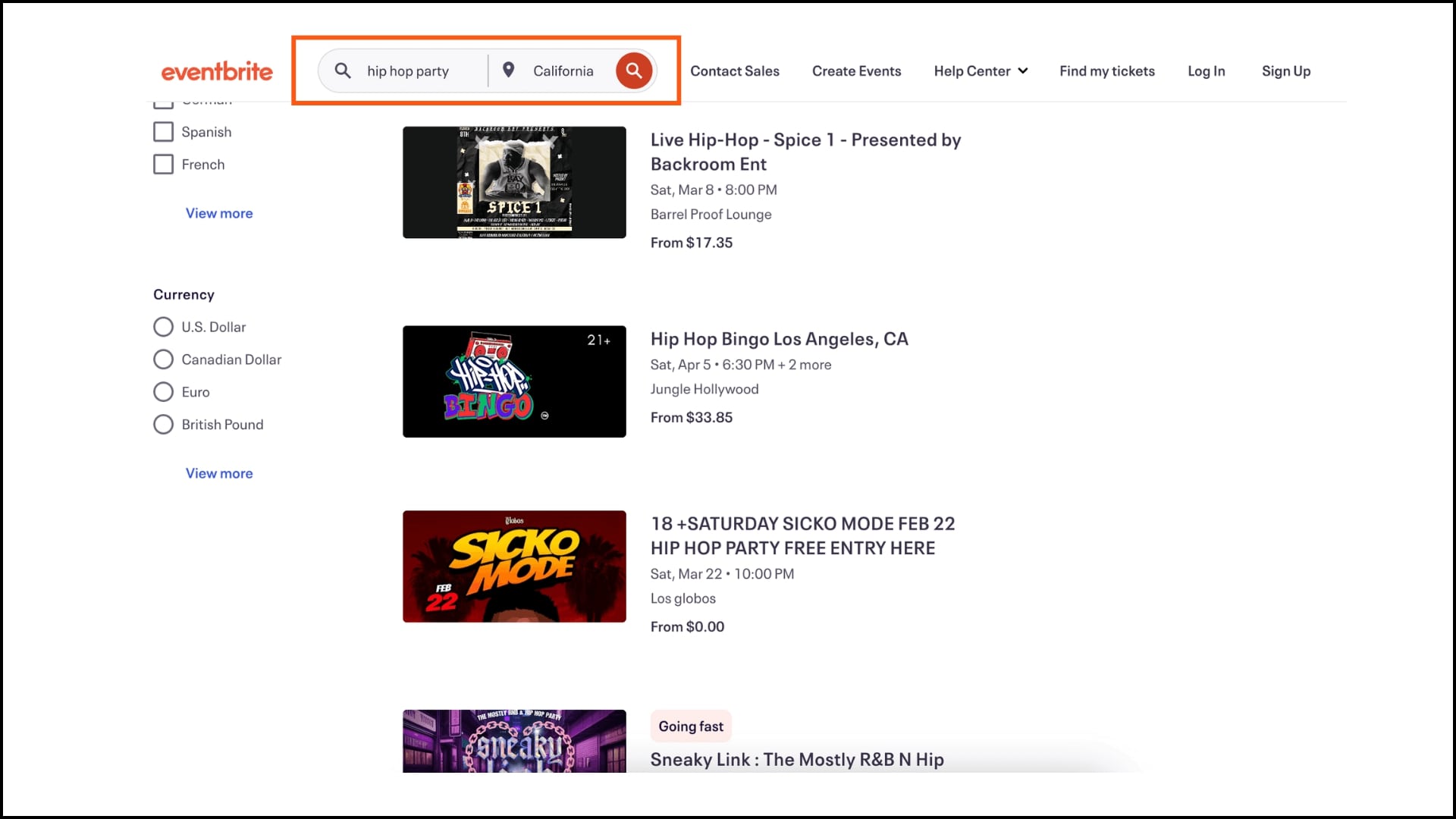The image size is (1456, 819).
Task: Click the search magnifying glass icon
Action: click(x=633, y=70)
